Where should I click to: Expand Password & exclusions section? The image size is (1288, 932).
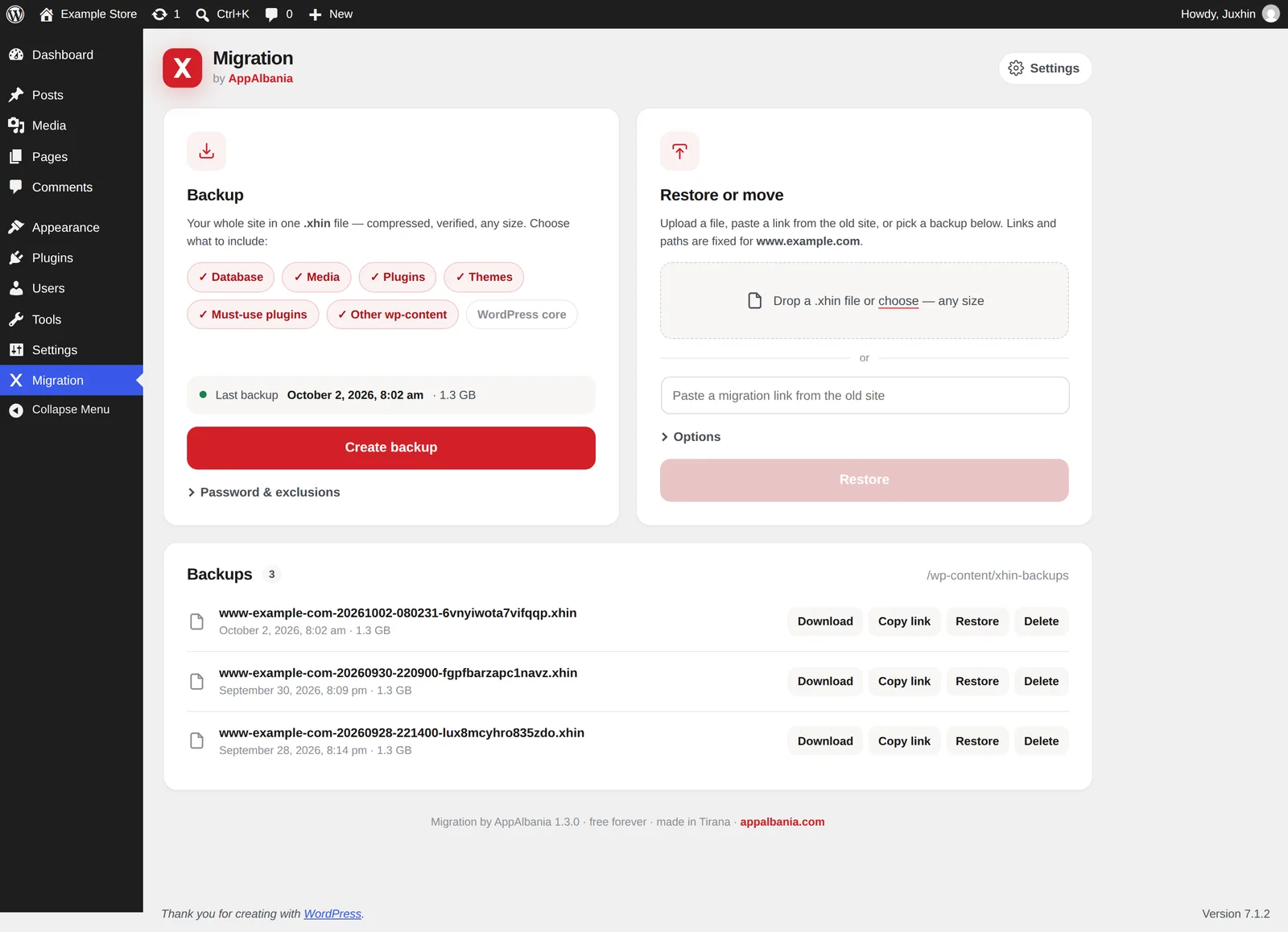coord(264,493)
